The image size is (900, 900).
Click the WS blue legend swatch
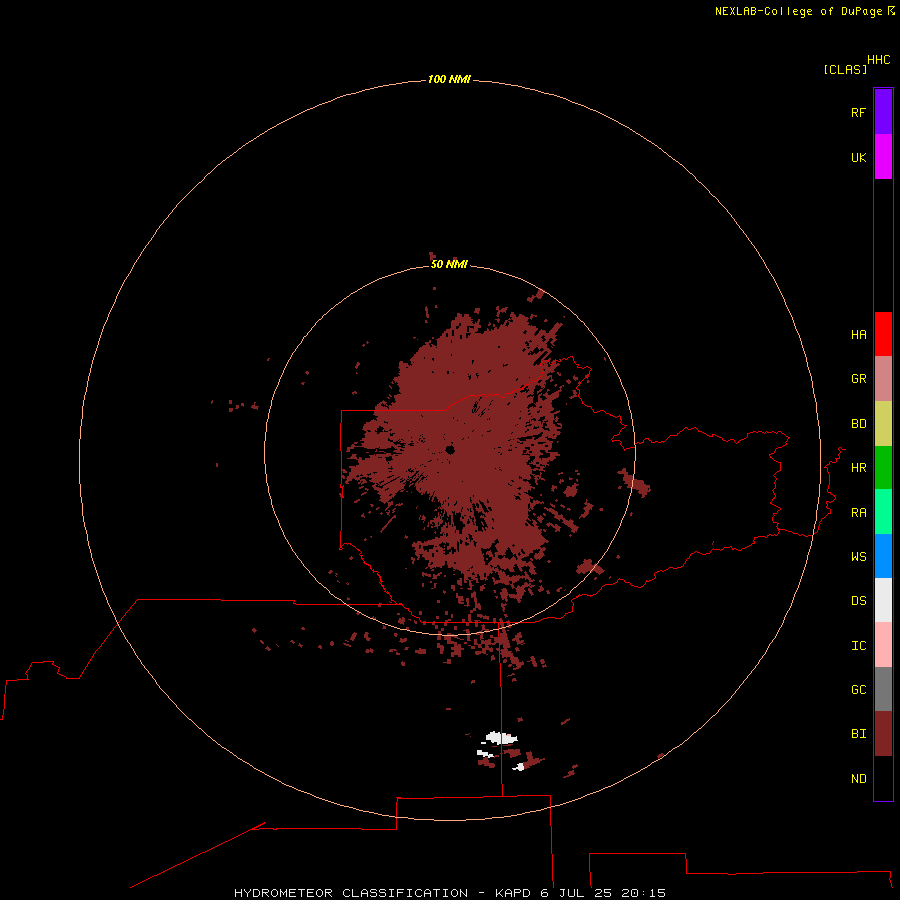883,556
